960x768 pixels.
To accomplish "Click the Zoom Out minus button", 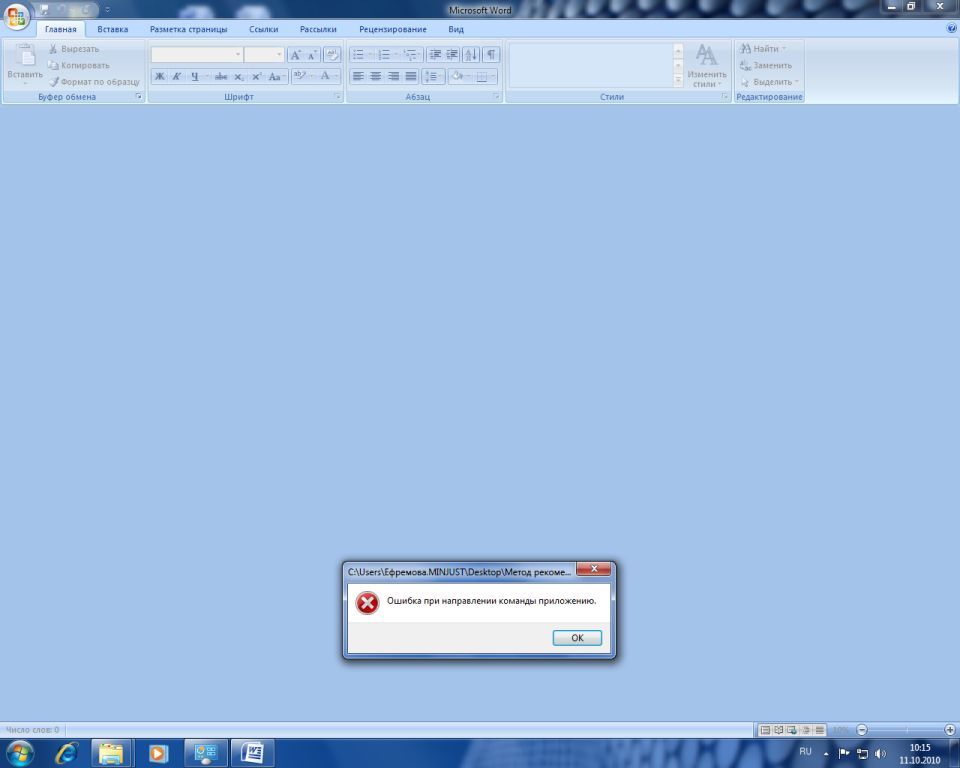I will point(862,729).
